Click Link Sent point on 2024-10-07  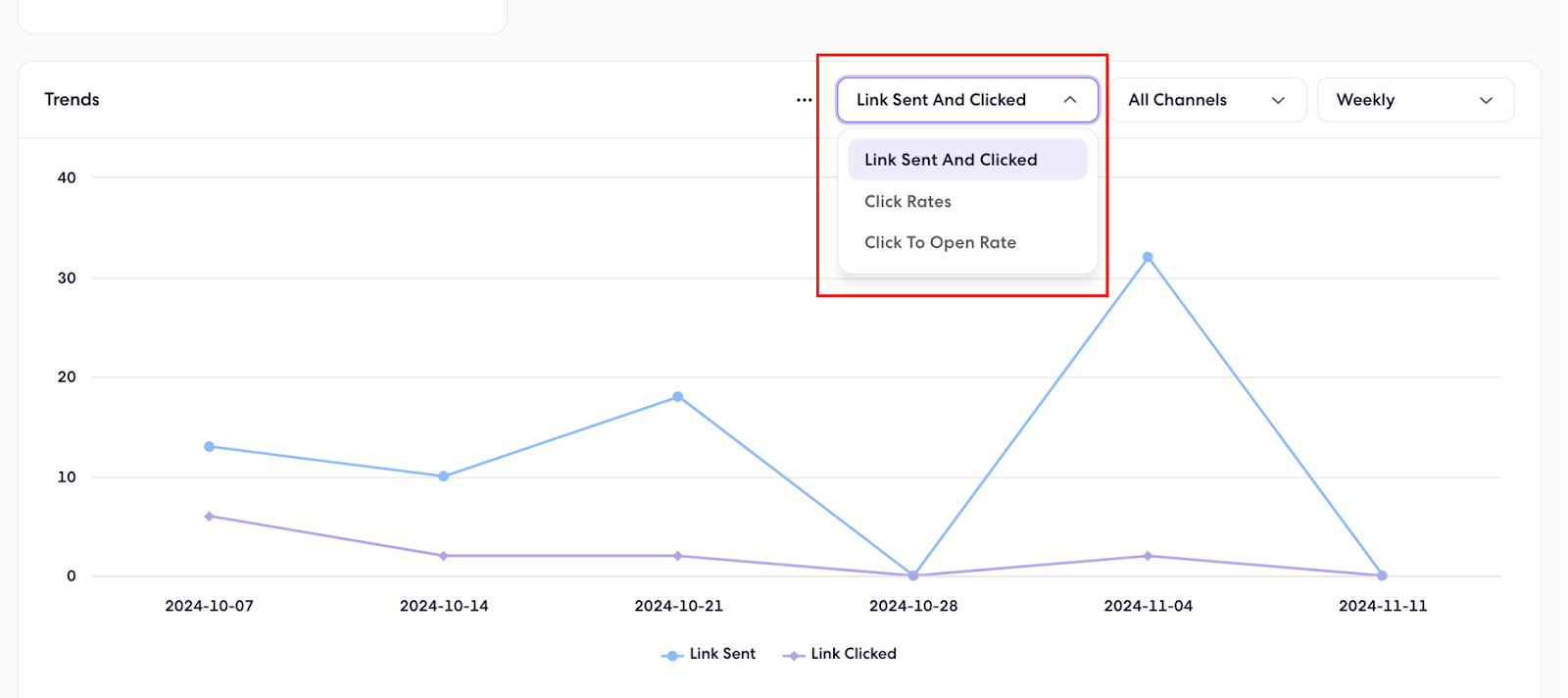(209, 447)
